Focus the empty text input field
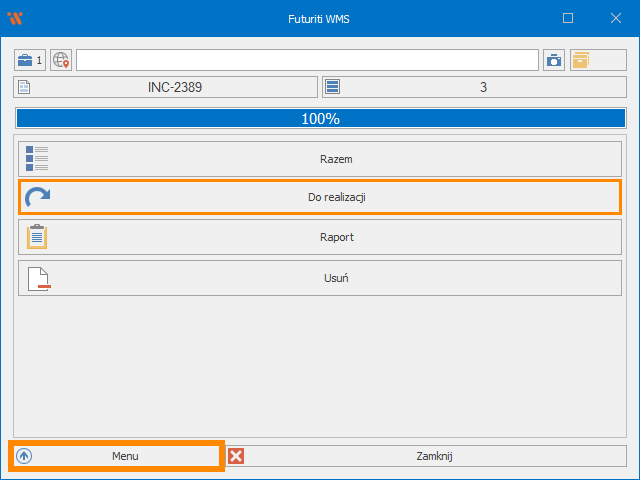 (307, 60)
